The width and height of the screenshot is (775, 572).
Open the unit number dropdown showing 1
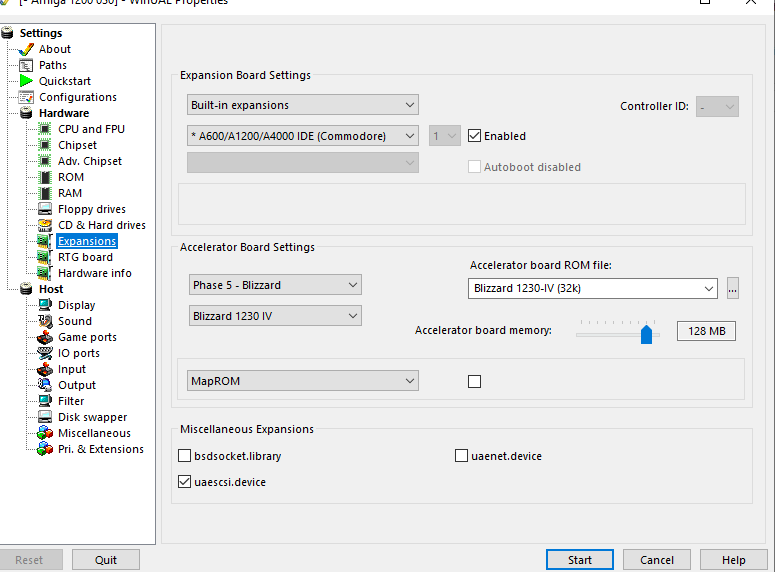[x=445, y=136]
